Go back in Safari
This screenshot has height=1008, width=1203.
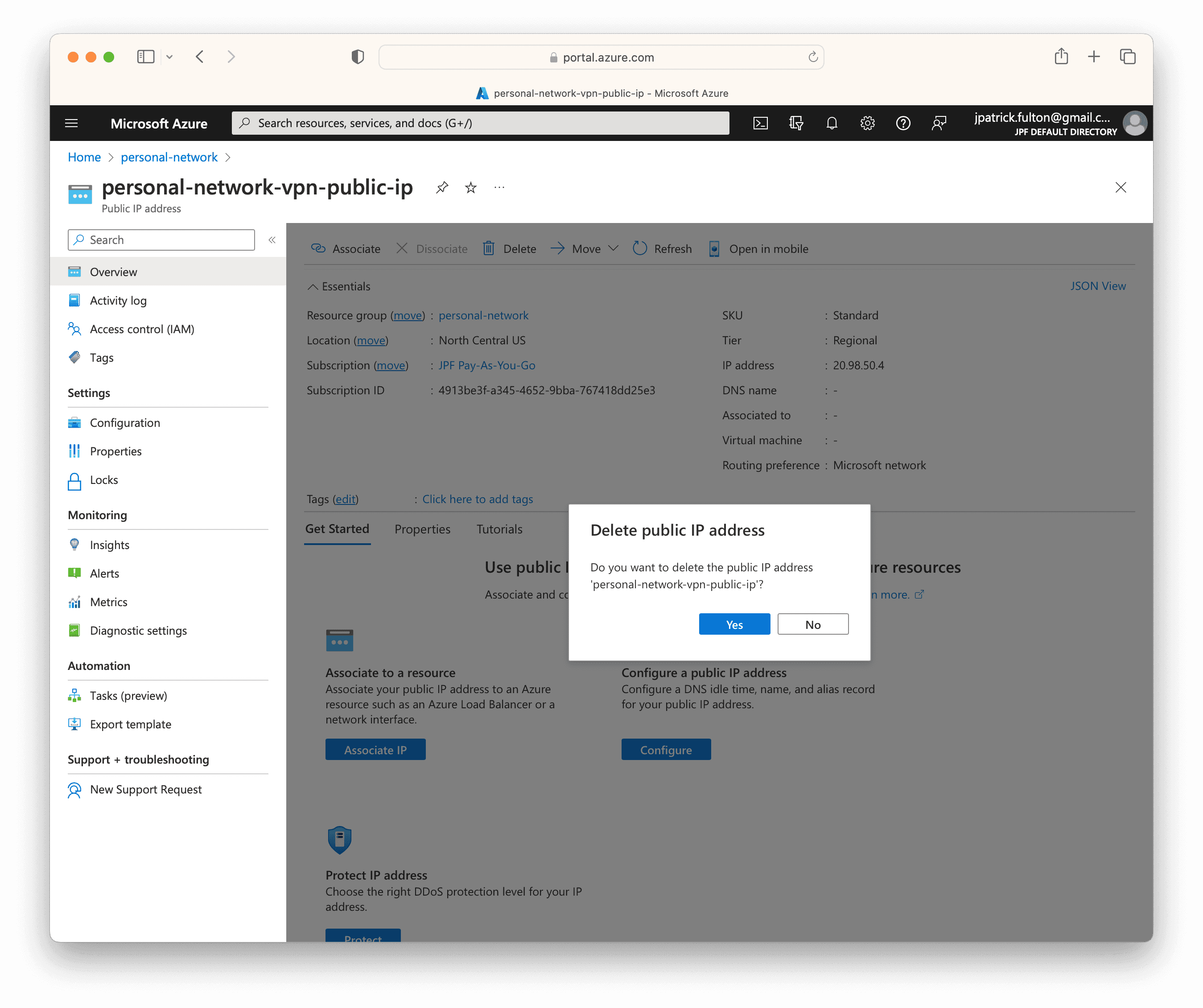tap(200, 57)
